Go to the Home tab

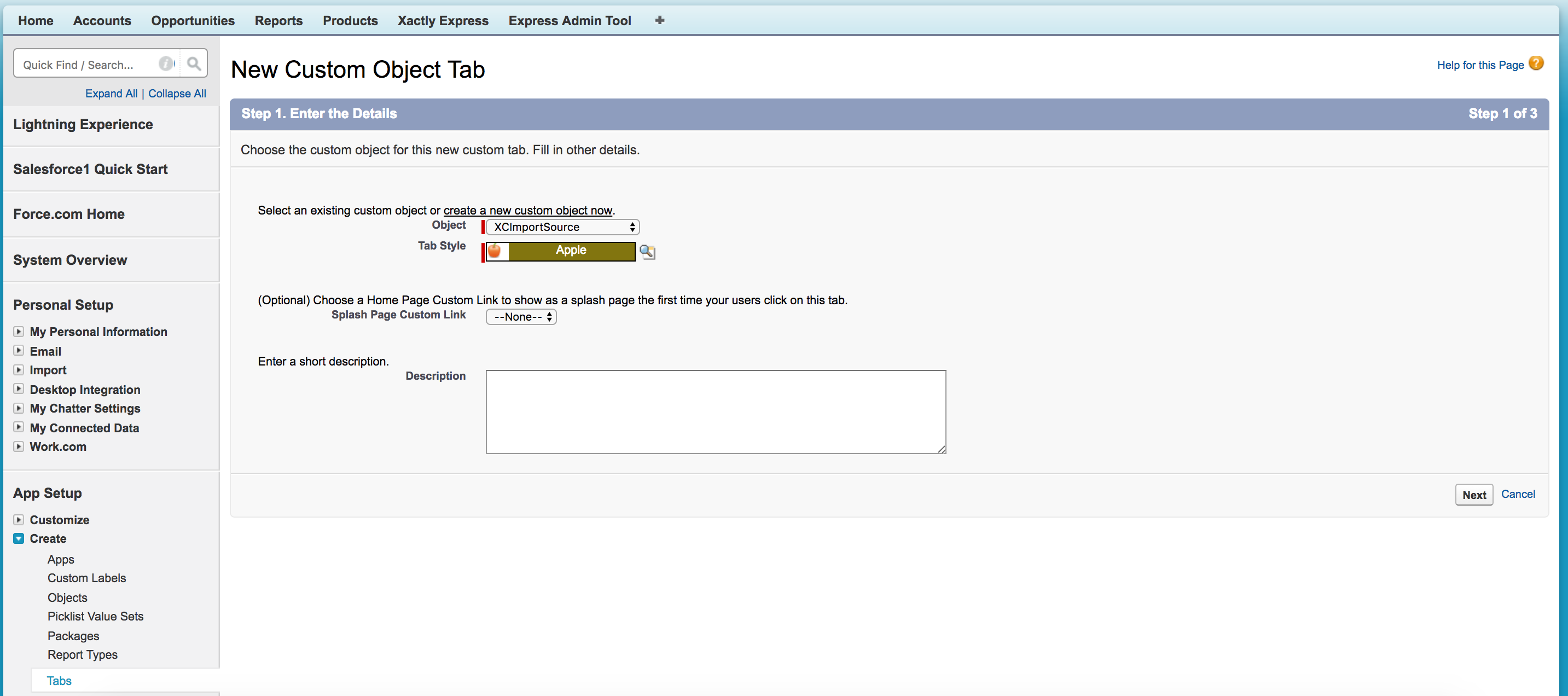(x=36, y=20)
